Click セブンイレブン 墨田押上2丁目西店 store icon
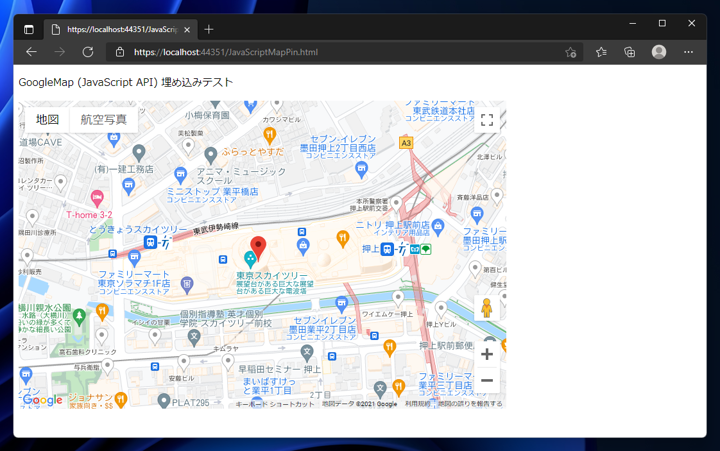This screenshot has height=451, width=720. pos(362,170)
